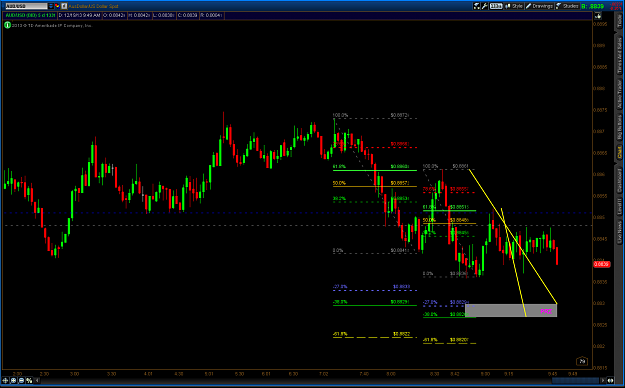Click the AusDollar/US Dollar Spot description text
Screen dimensions: 625x388
click(93, 6)
